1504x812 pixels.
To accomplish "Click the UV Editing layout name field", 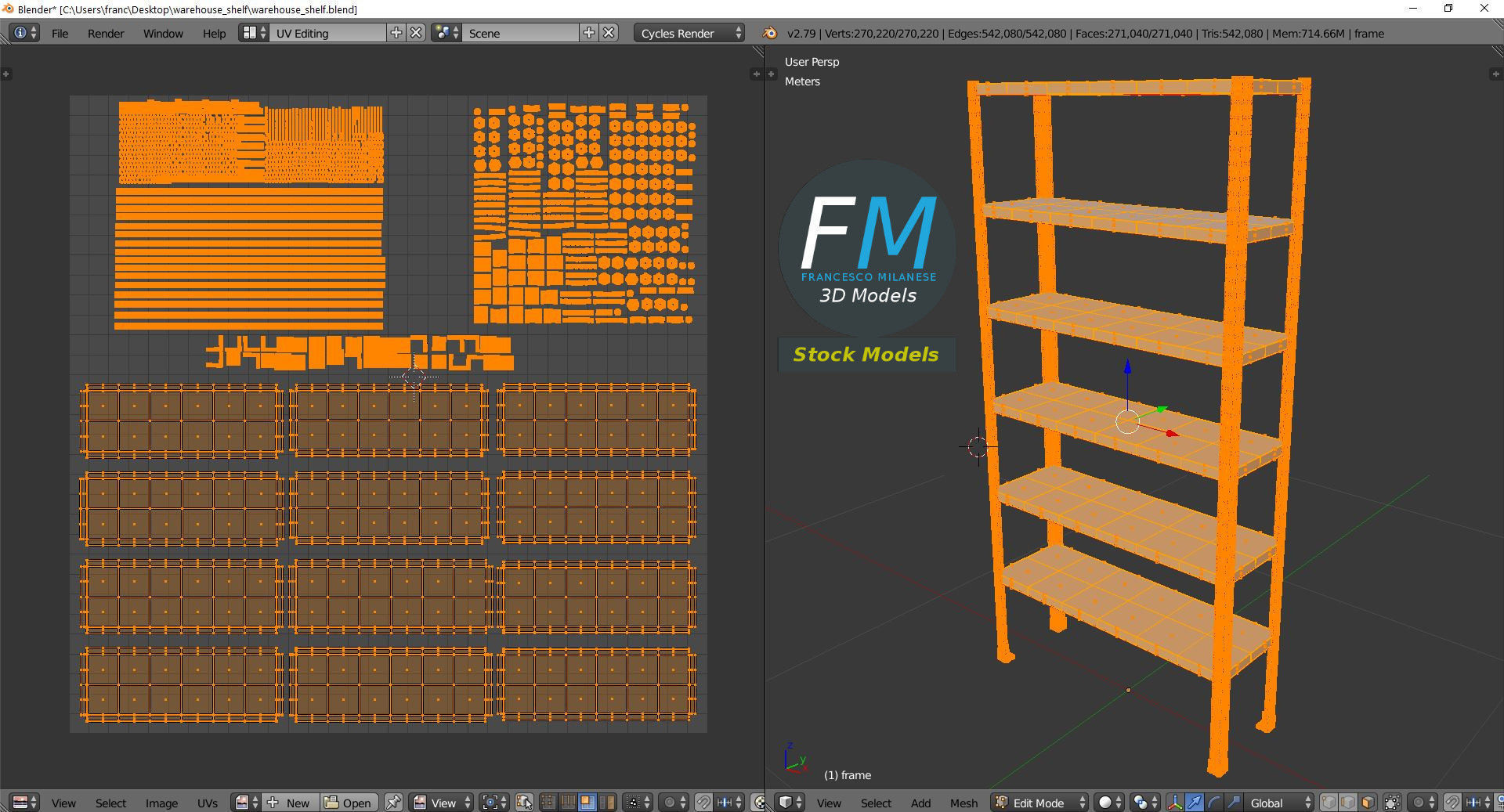I will point(327,33).
